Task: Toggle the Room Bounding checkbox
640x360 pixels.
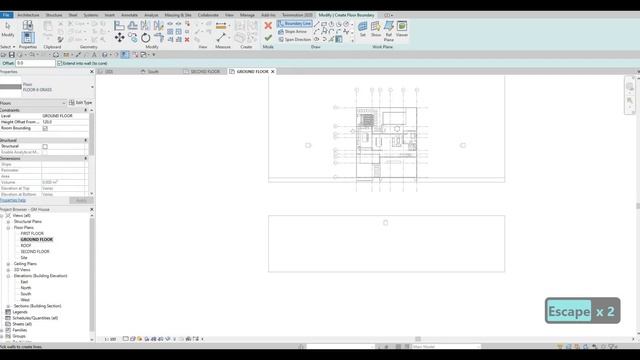Action: (45, 128)
